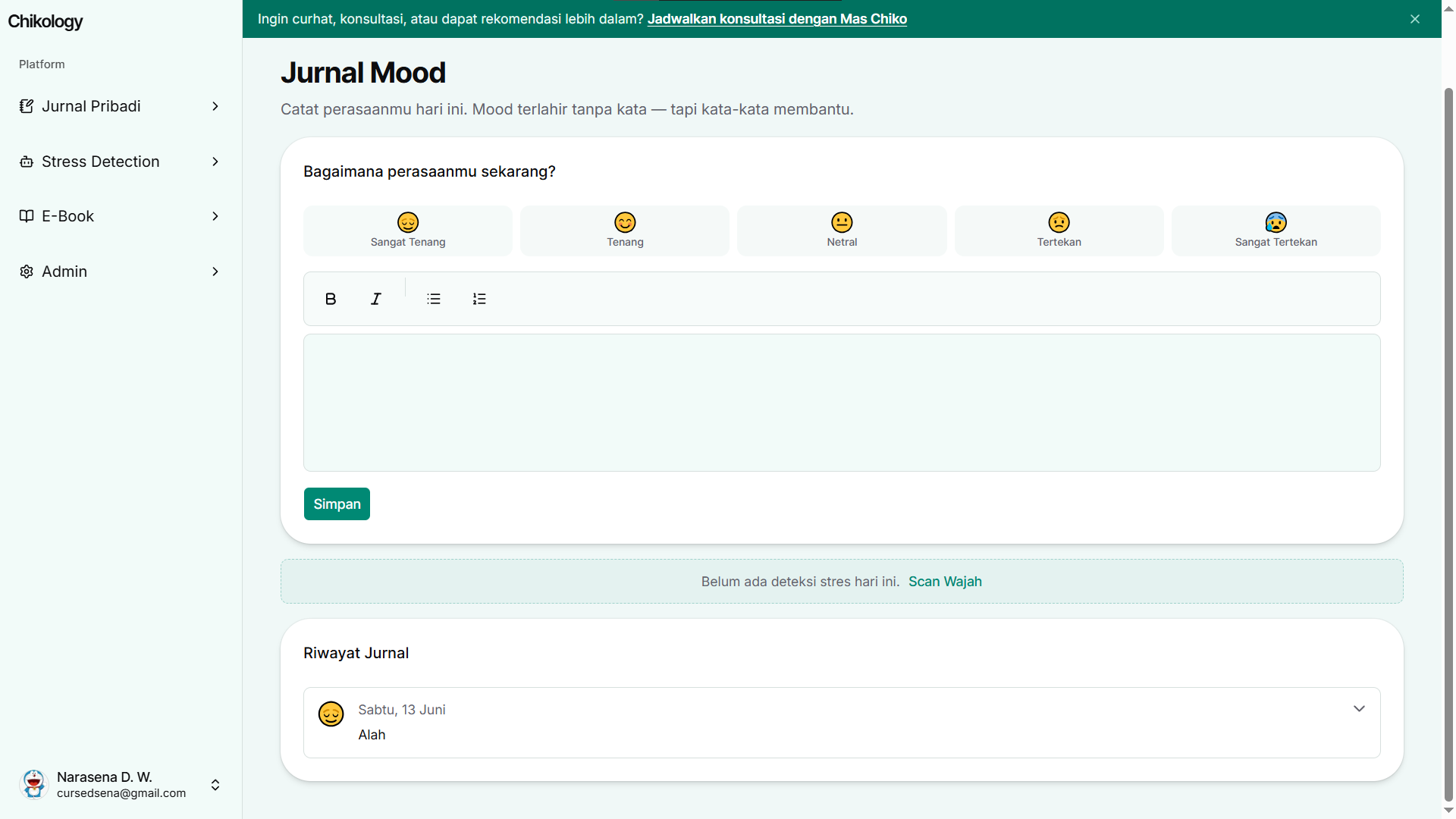Click the page vertical scrollbar thumb

pos(1448,444)
